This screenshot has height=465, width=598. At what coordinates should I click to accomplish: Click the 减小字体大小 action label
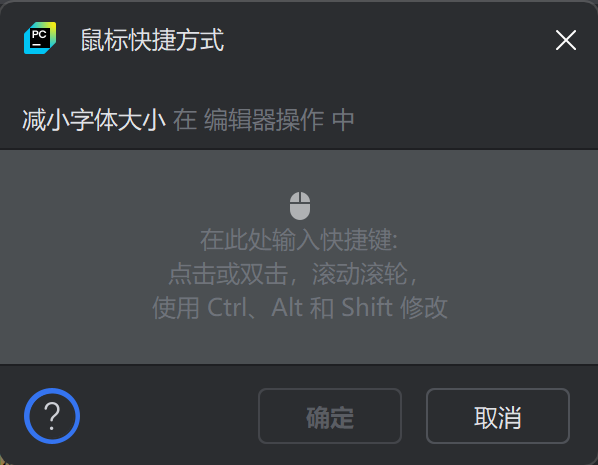94,120
